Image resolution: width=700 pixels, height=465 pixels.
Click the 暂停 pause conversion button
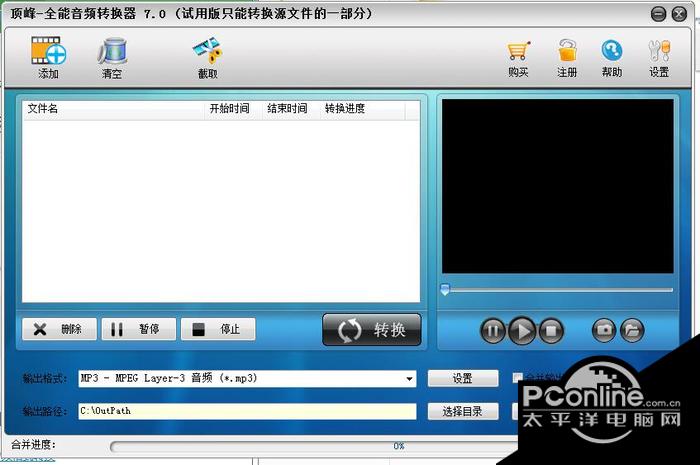click(x=138, y=329)
